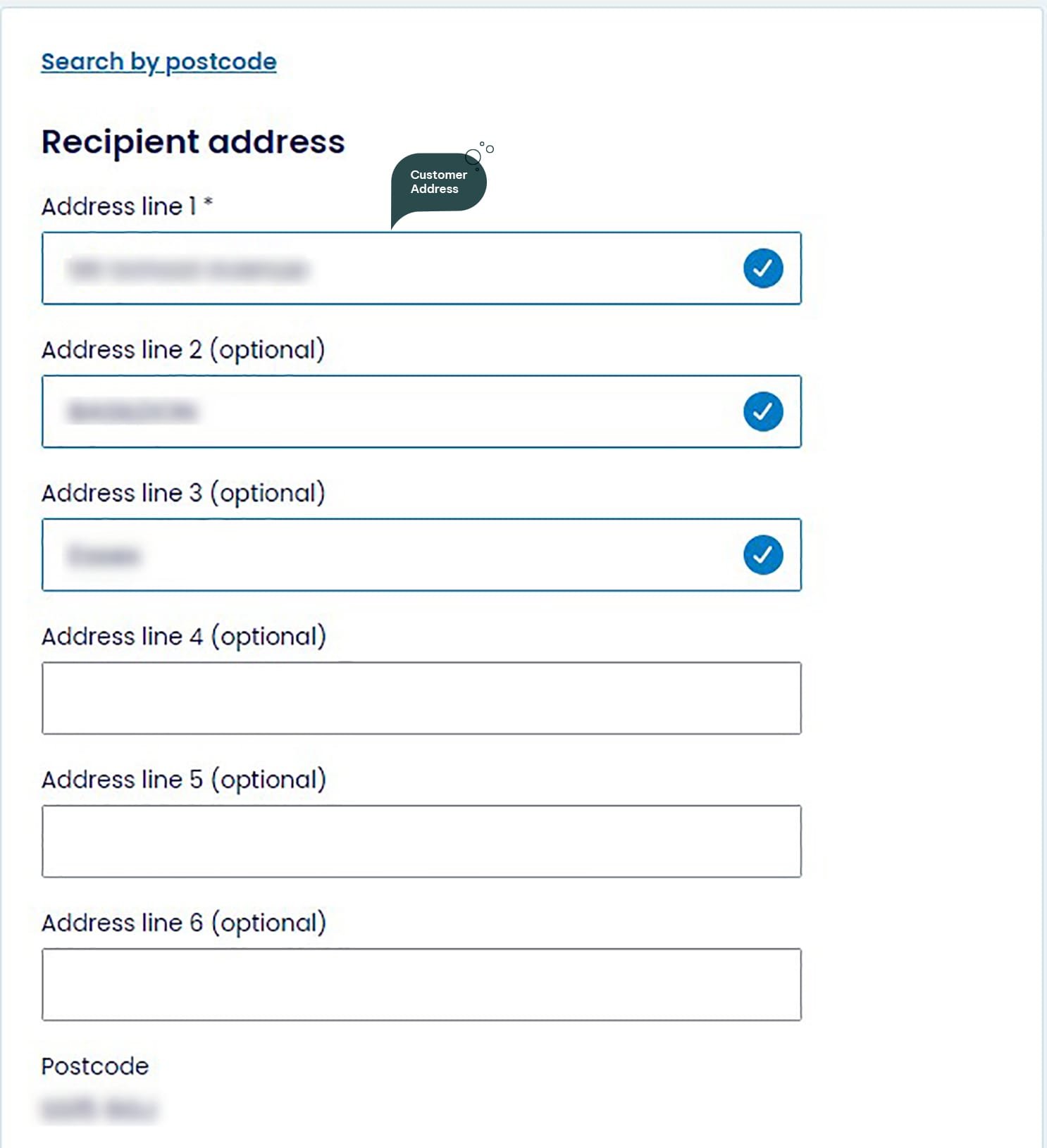Click into the Address line 6 field

pyautogui.click(x=421, y=985)
